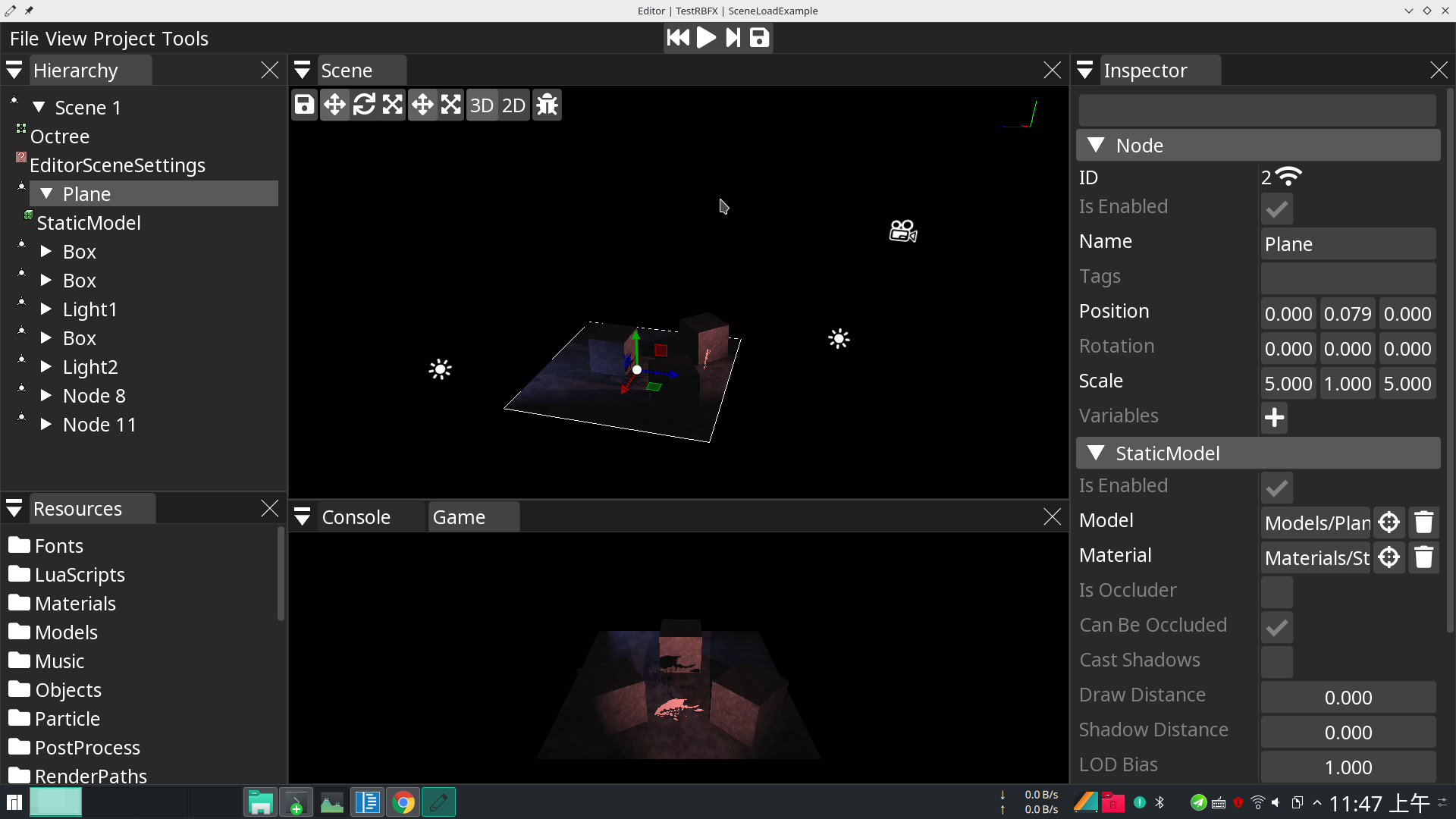Viewport: 1456px width, 819px height.
Task: Locate the Models/Plane model with the crosshair icon
Action: [1389, 522]
